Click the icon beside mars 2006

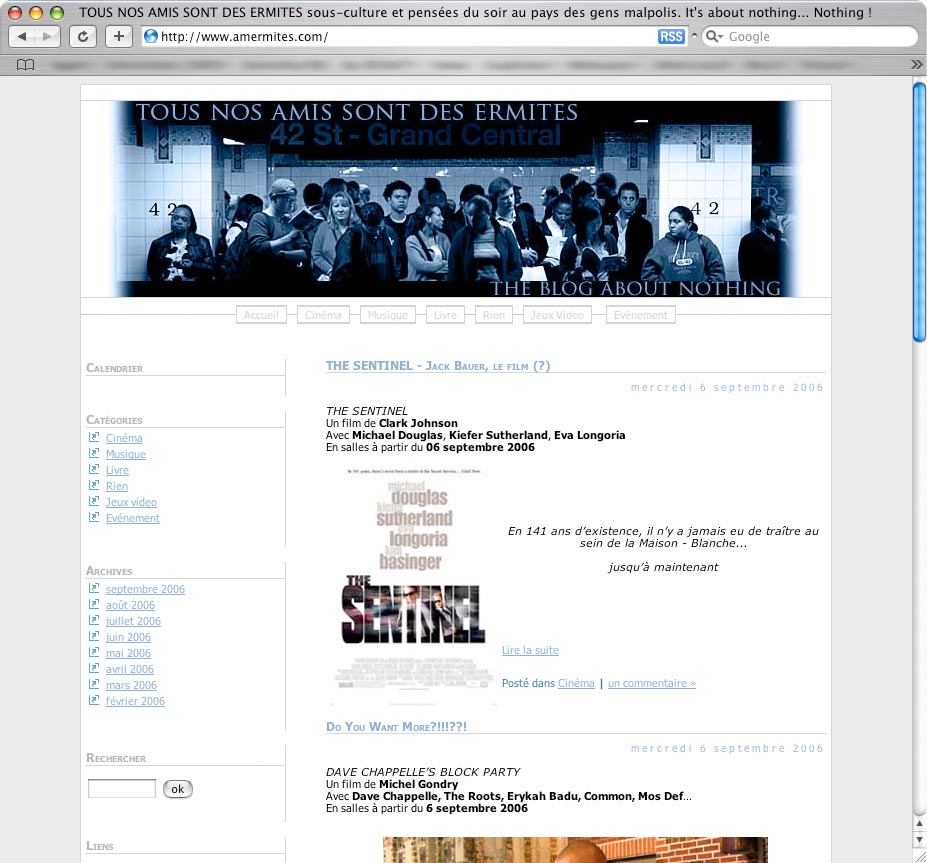[94, 684]
